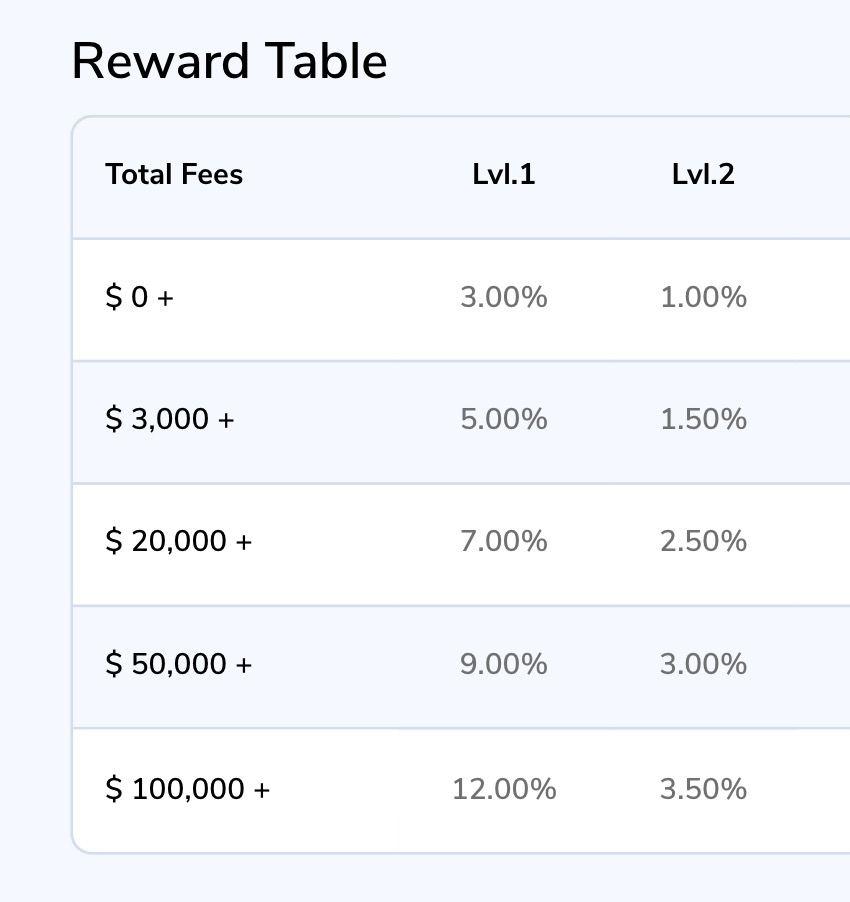Click the Lvl.1 column header
The height and width of the screenshot is (902, 850).
pos(504,175)
